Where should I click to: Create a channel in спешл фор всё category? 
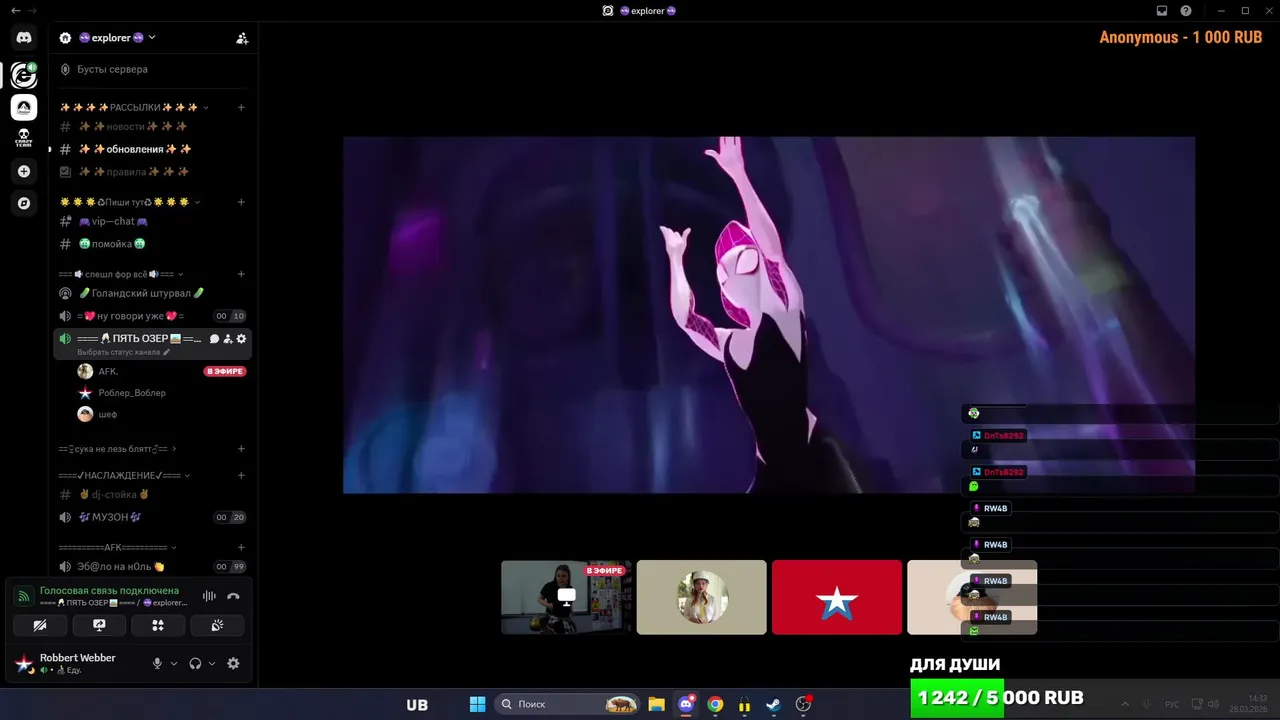(x=241, y=274)
